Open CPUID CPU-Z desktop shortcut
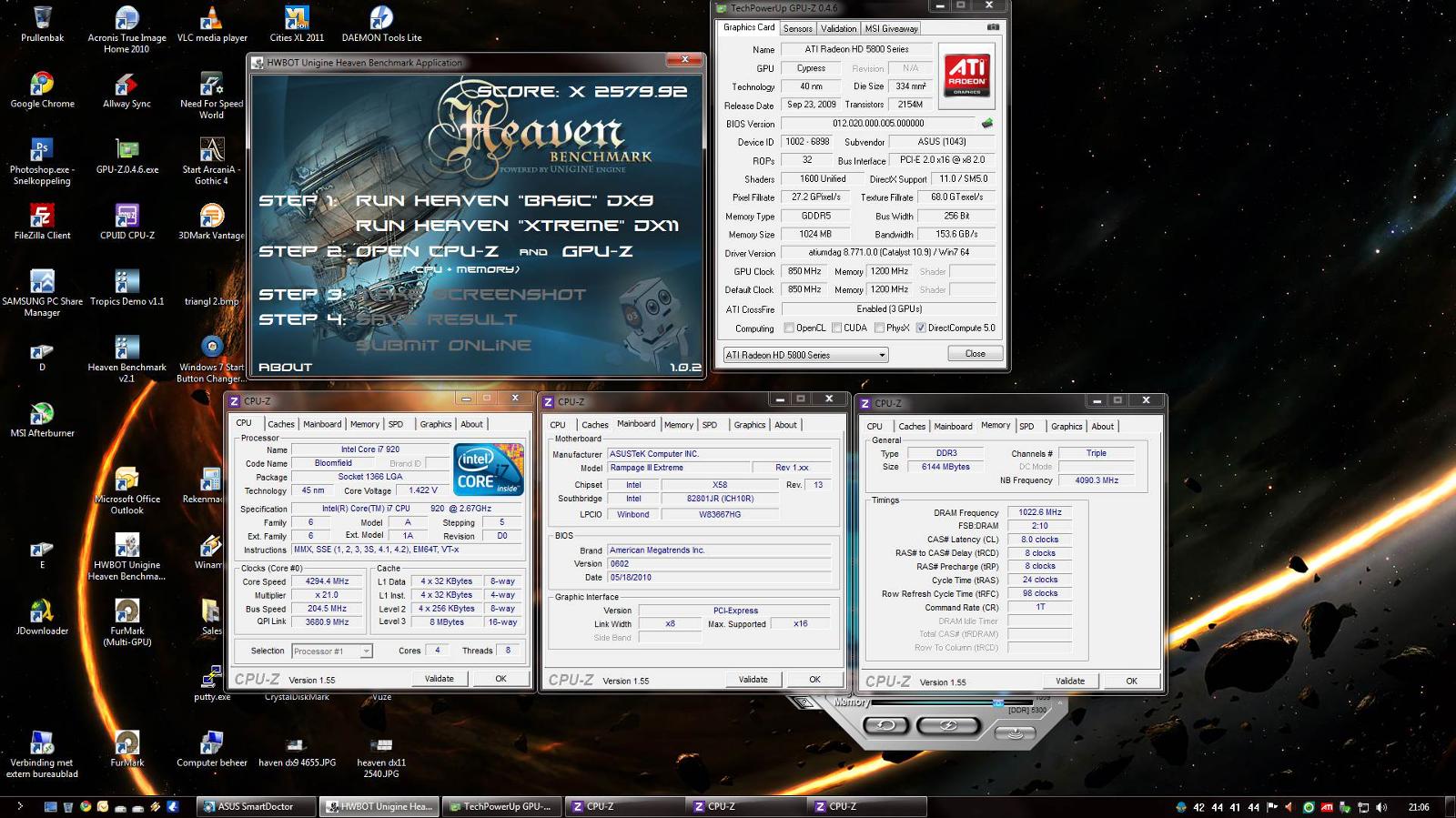The height and width of the screenshot is (818, 1456). pos(126,221)
